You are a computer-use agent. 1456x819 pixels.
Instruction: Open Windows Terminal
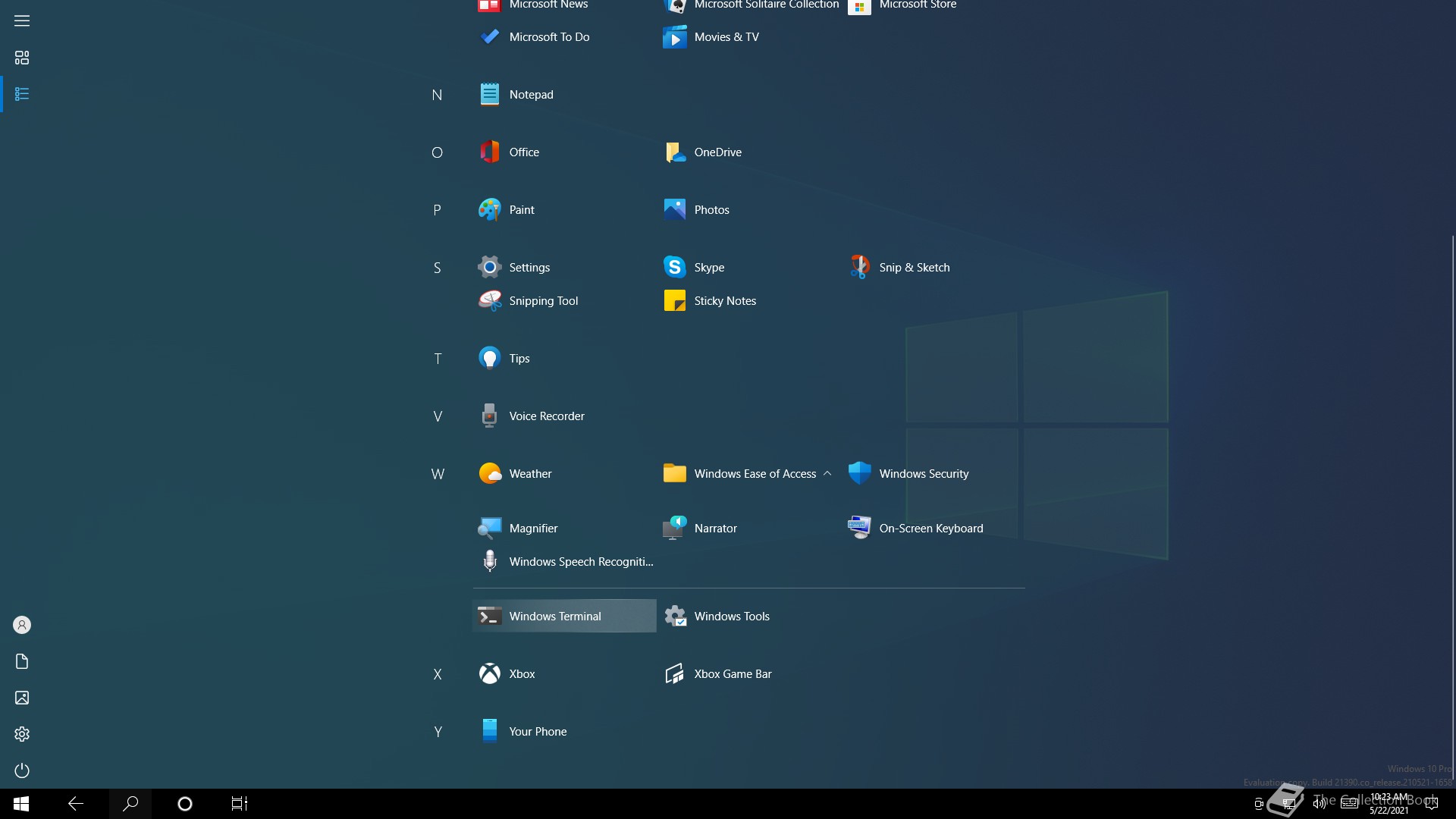[x=564, y=616]
